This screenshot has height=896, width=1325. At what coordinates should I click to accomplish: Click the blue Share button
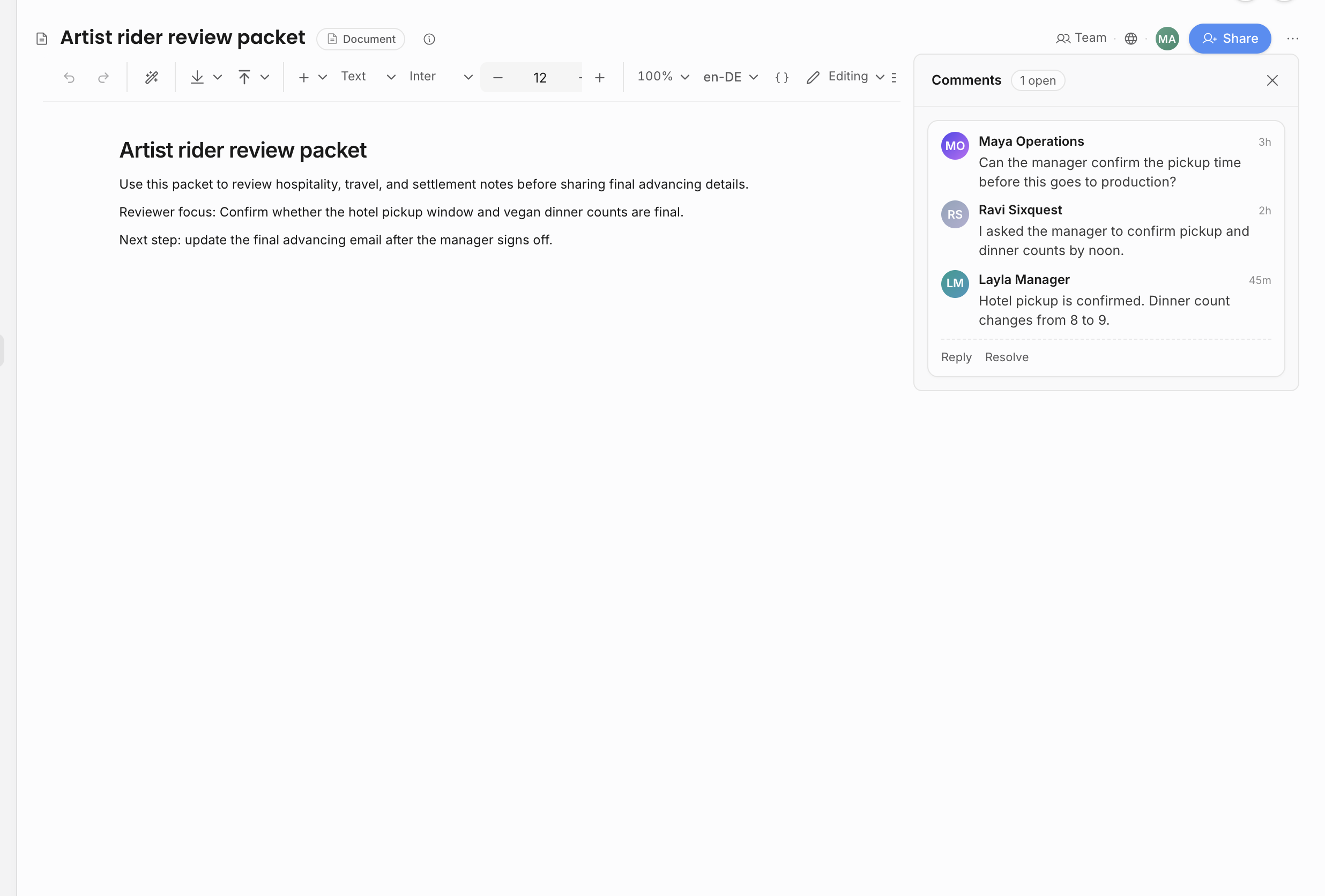[1230, 38]
